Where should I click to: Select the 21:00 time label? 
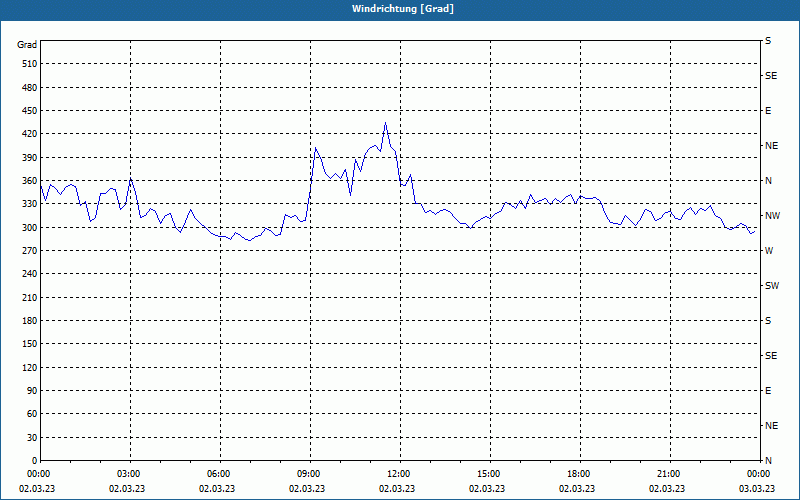[x=670, y=474]
